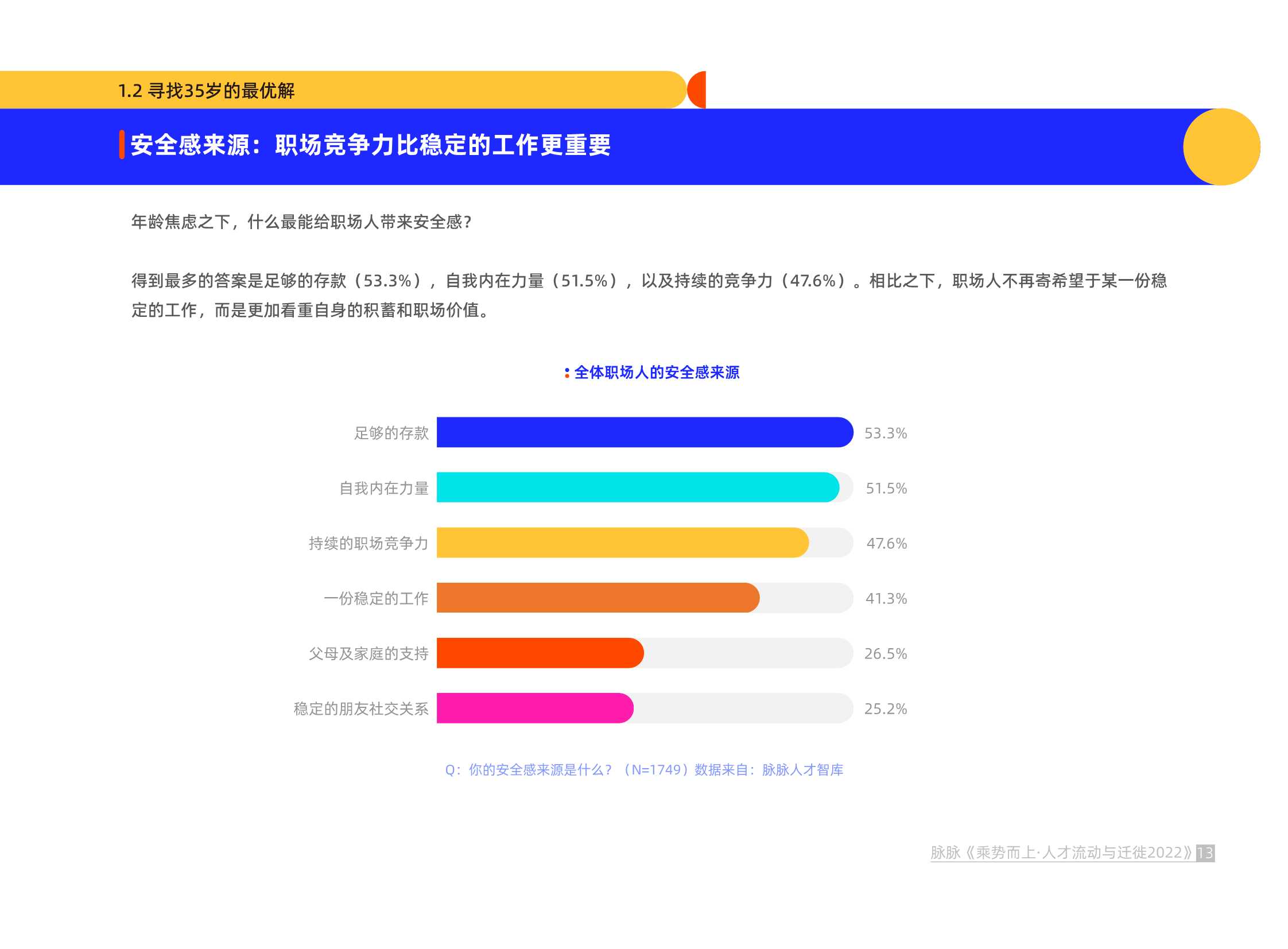
Task: Click the pink bar for 稳定的朋友社交关系
Action: point(534,708)
